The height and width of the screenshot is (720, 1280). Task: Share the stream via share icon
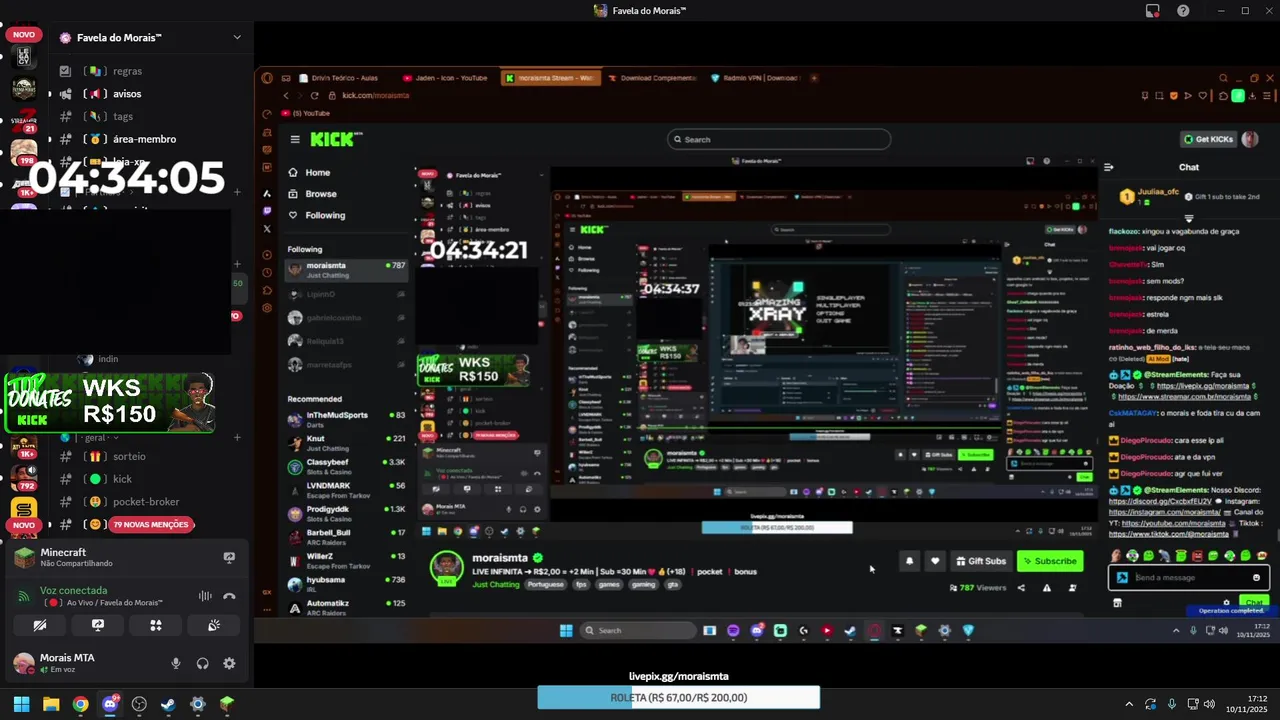(x=1021, y=588)
